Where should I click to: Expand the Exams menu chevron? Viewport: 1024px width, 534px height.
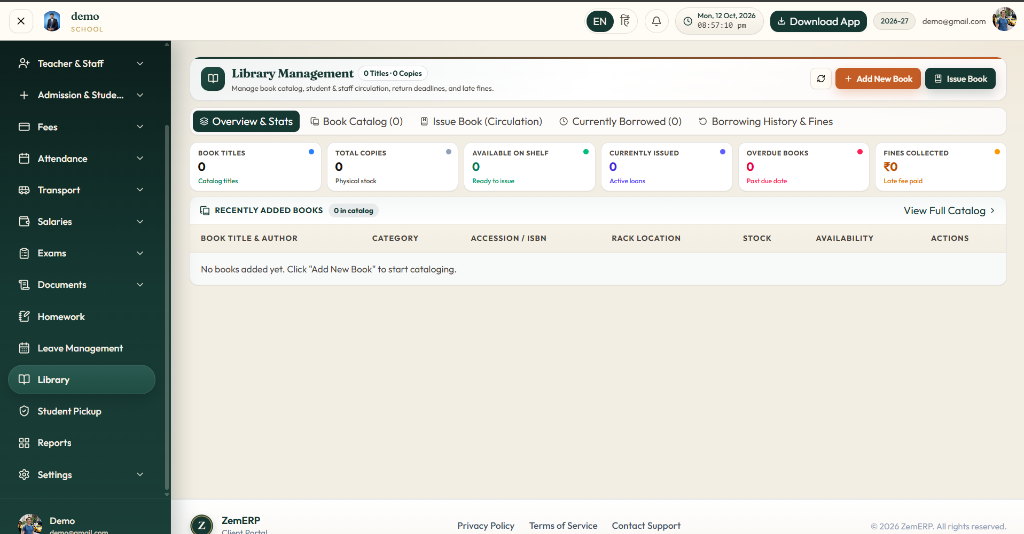140,253
